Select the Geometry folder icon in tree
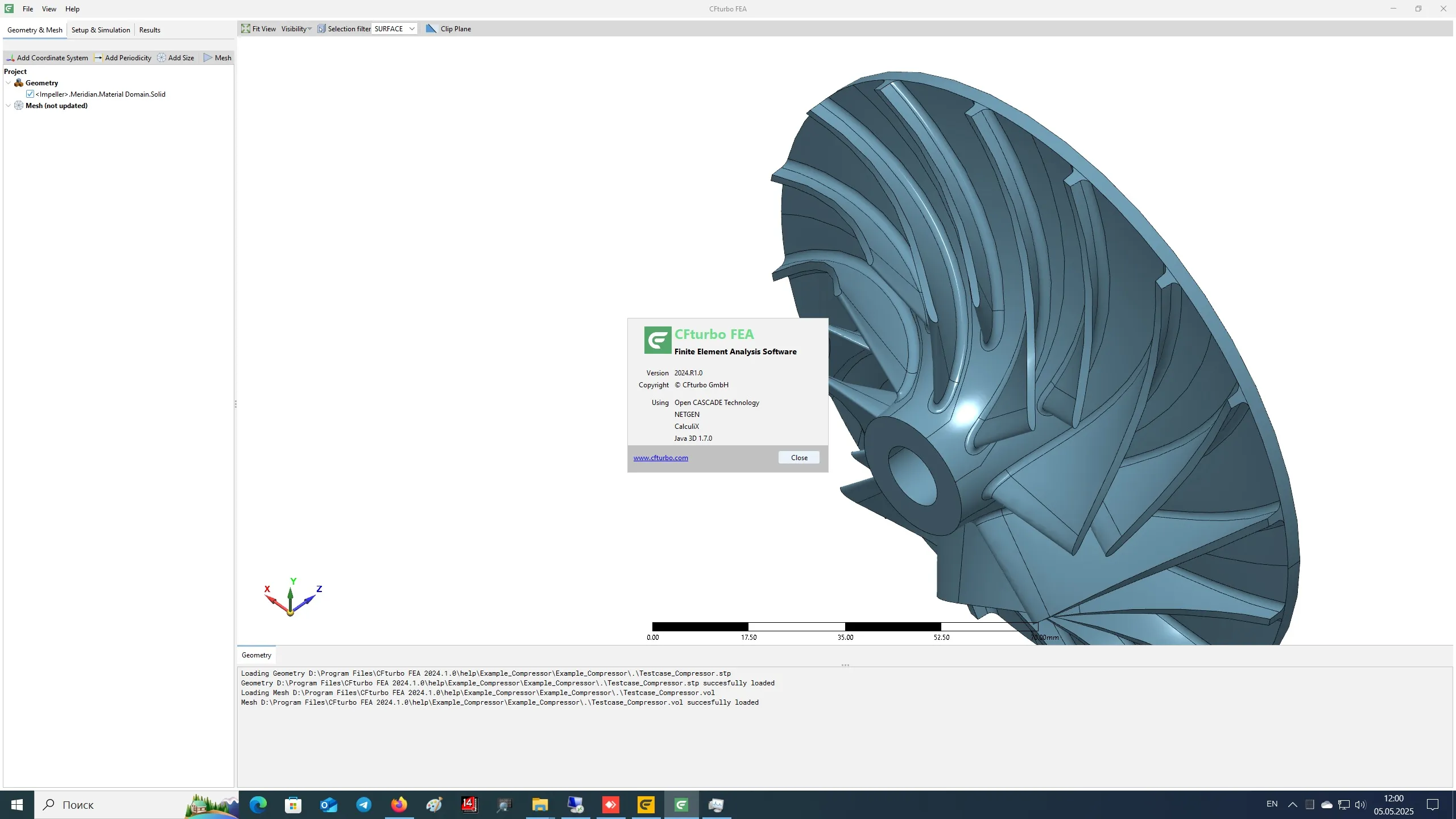Image resolution: width=1456 pixels, height=819 pixels. click(19, 82)
